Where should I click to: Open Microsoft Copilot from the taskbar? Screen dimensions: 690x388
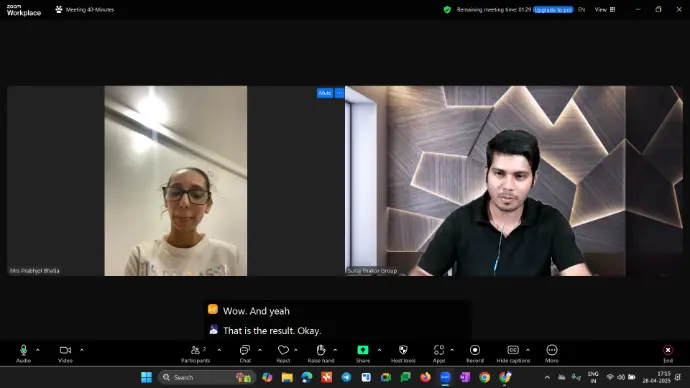[x=267, y=377]
